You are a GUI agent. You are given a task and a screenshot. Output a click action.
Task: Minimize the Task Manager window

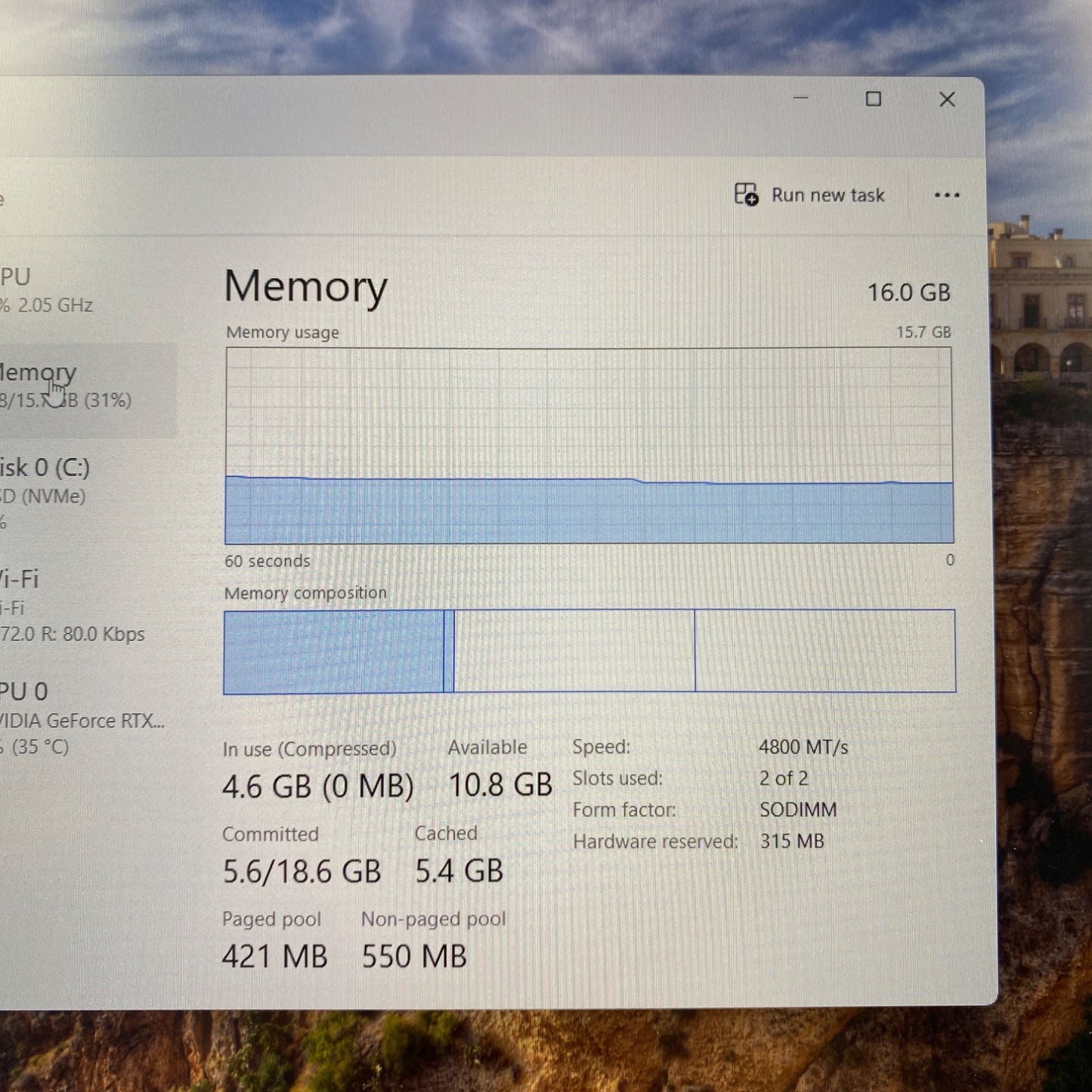coord(801,98)
